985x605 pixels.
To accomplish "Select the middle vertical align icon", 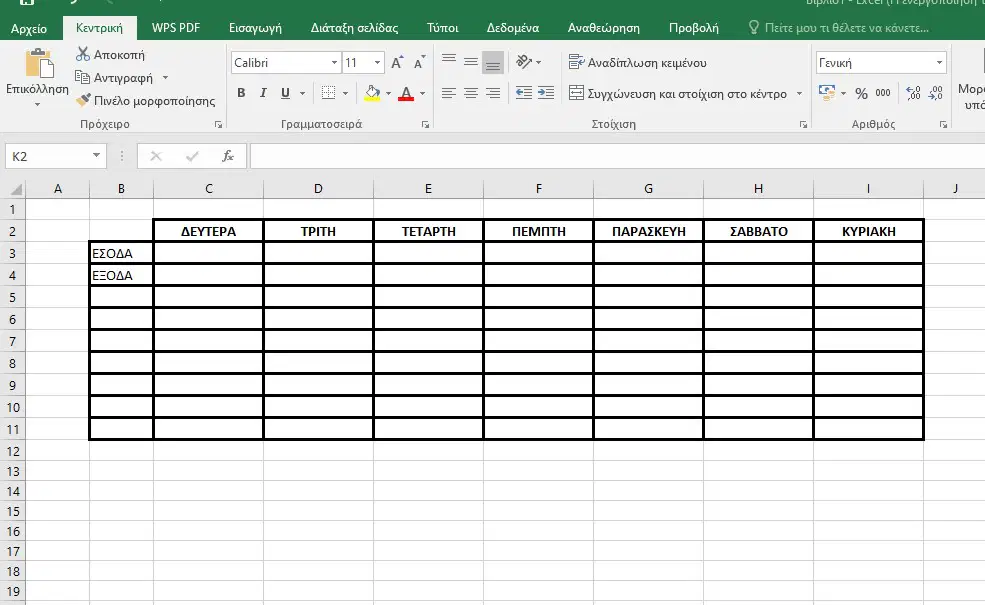I will tap(471, 62).
